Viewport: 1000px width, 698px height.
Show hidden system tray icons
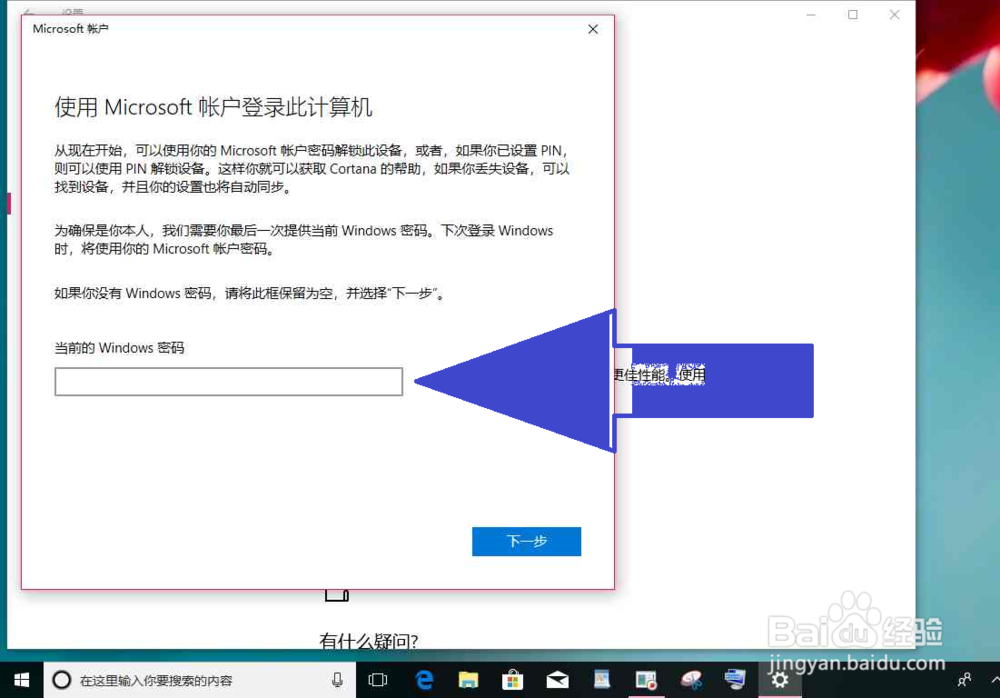click(x=995, y=680)
